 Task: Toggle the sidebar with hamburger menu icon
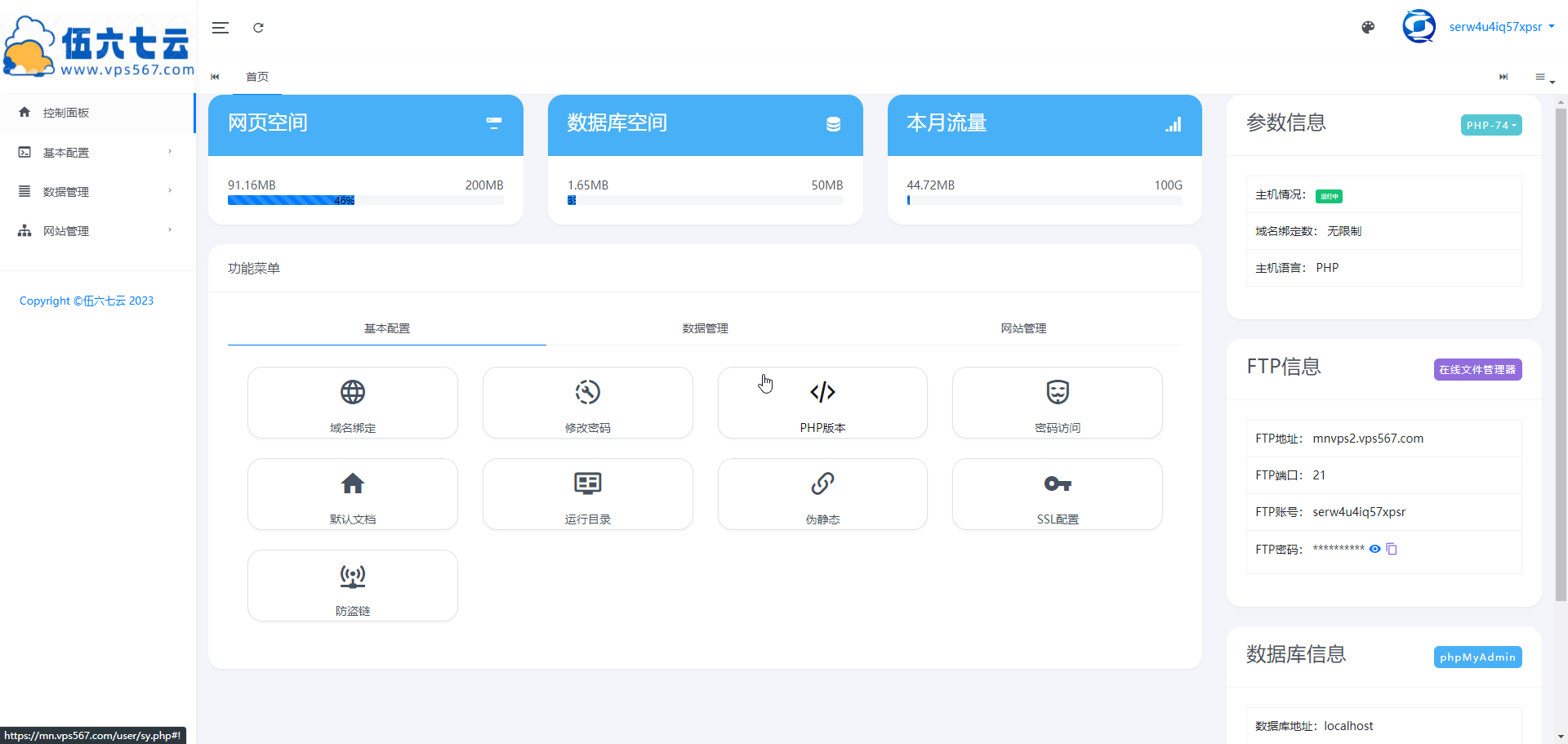pyautogui.click(x=220, y=28)
